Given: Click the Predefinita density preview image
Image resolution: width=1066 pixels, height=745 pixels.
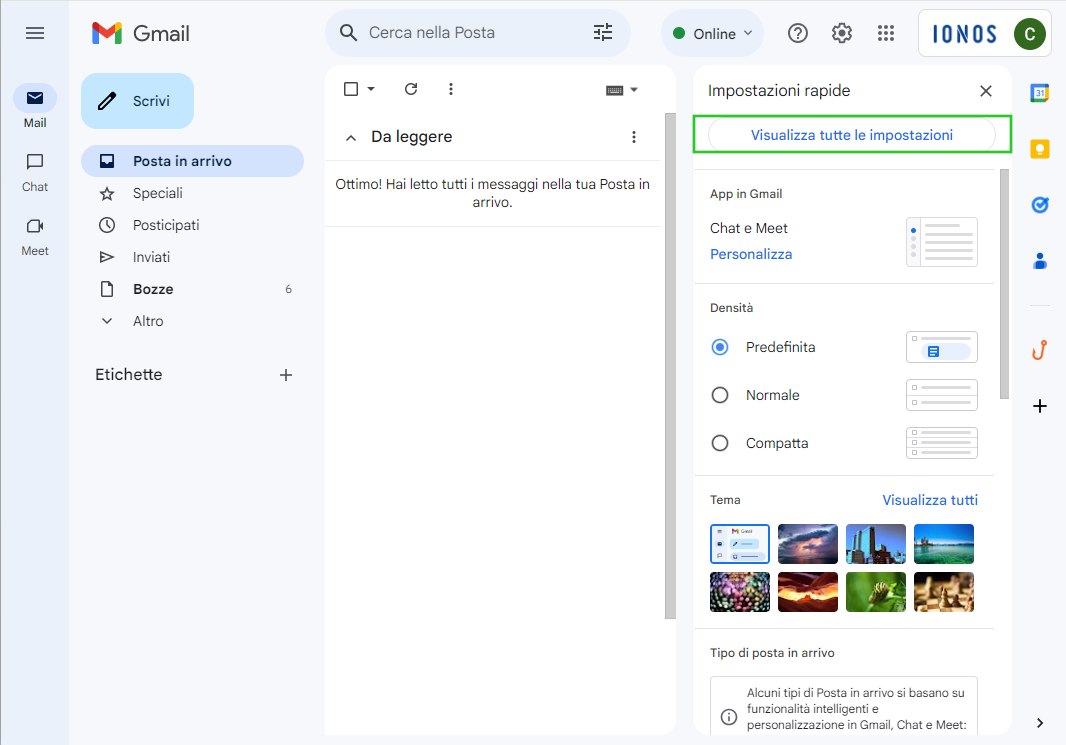Looking at the screenshot, I should pyautogui.click(x=942, y=347).
